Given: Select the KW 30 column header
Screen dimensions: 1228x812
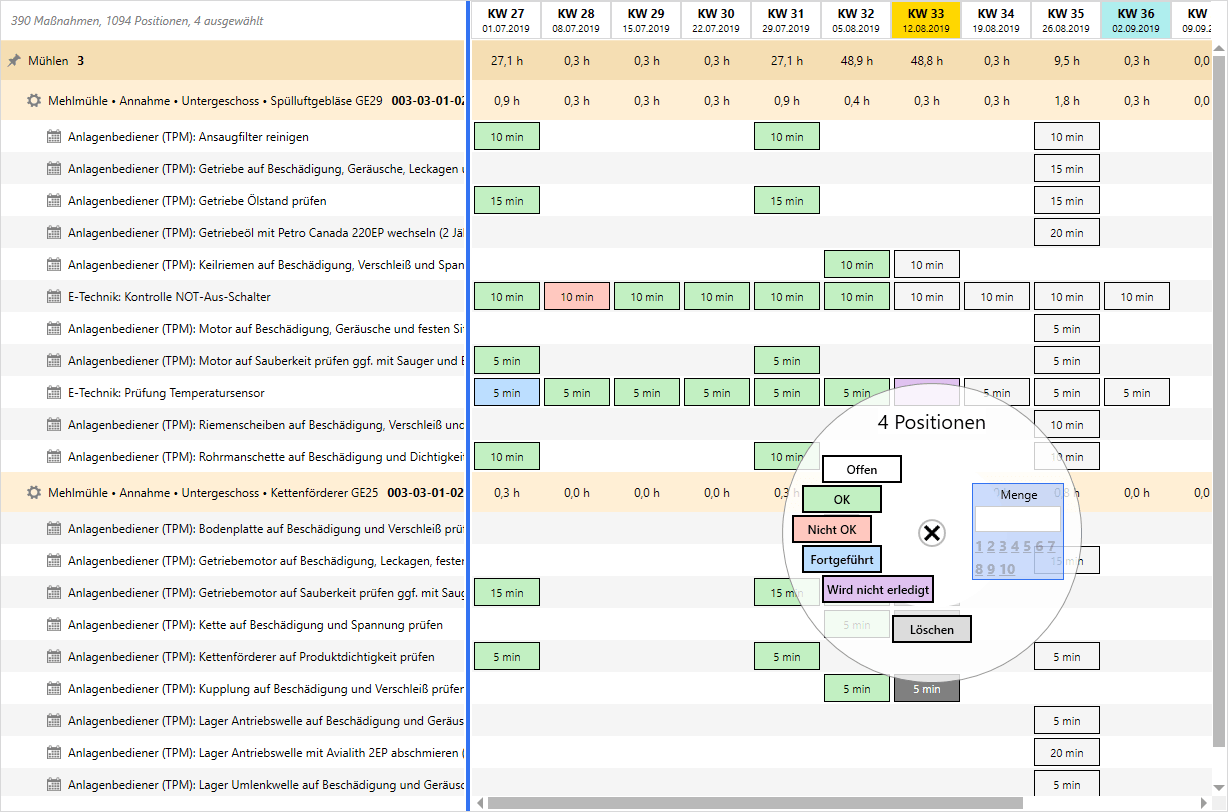Looking at the screenshot, I should point(716,20).
